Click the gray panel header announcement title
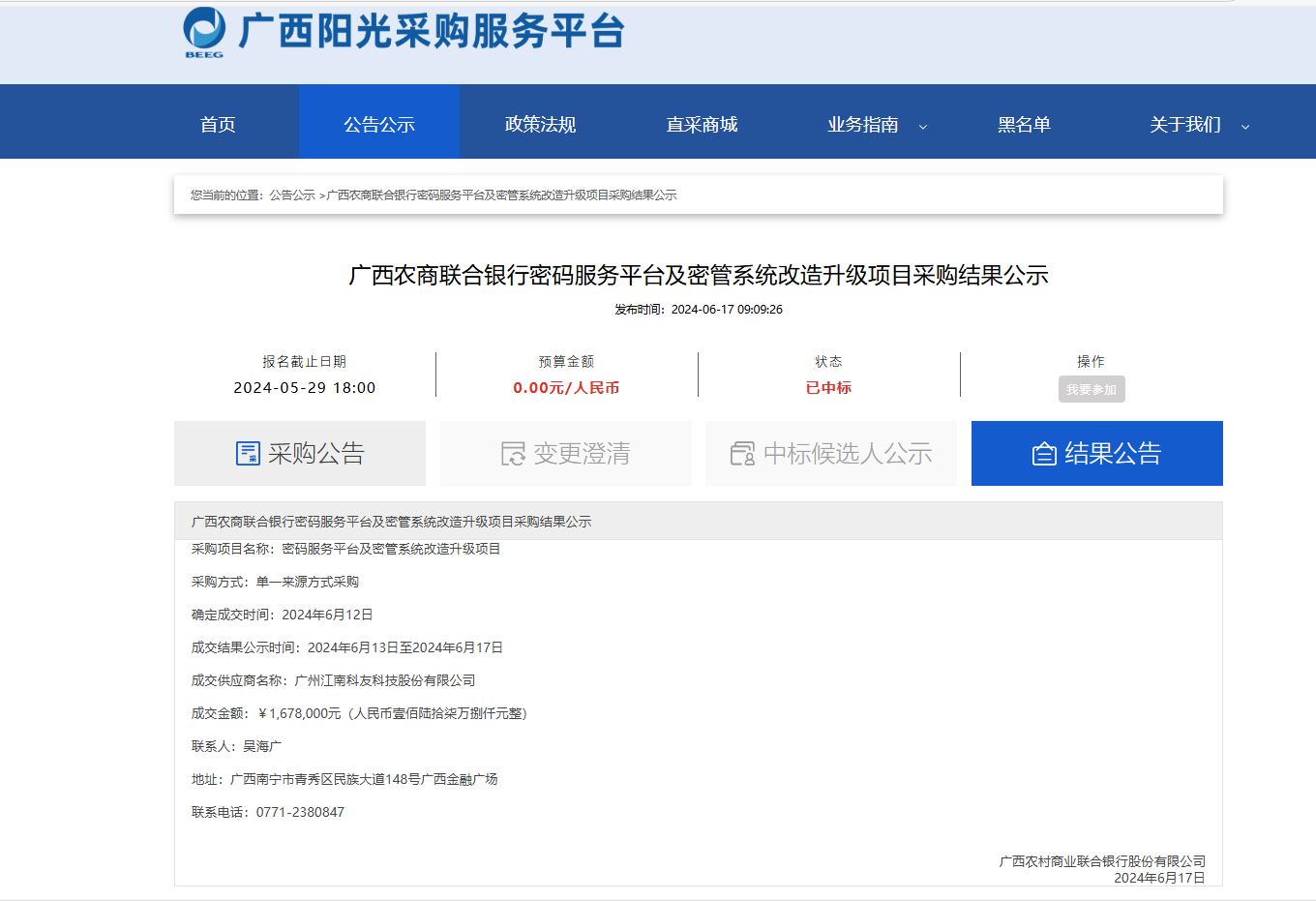The height and width of the screenshot is (901, 1316). coord(391,522)
